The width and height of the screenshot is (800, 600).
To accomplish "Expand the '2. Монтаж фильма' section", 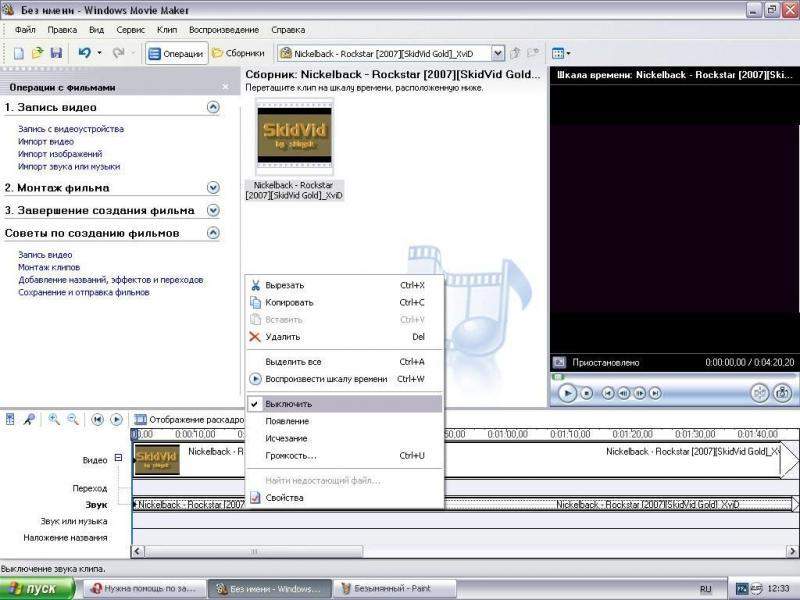I will (213, 187).
